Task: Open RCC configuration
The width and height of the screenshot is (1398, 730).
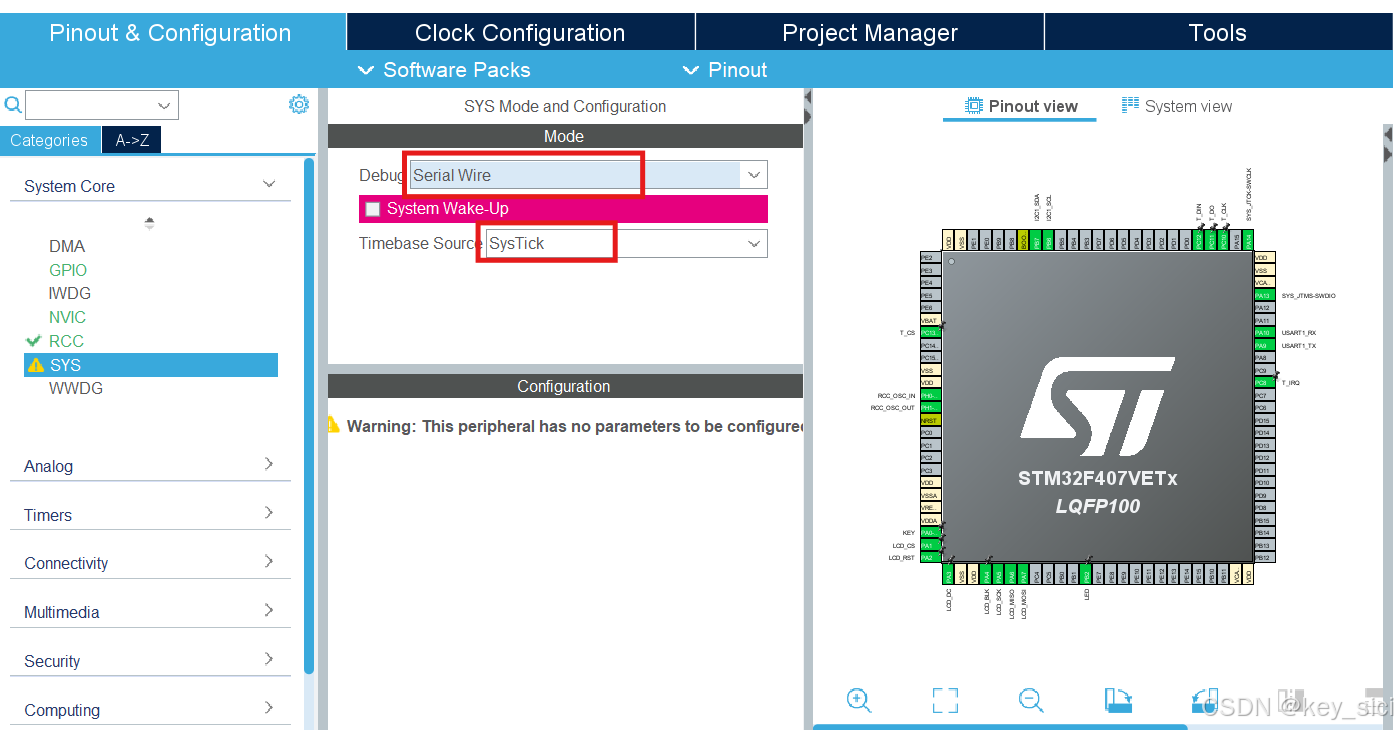Action: [66, 341]
